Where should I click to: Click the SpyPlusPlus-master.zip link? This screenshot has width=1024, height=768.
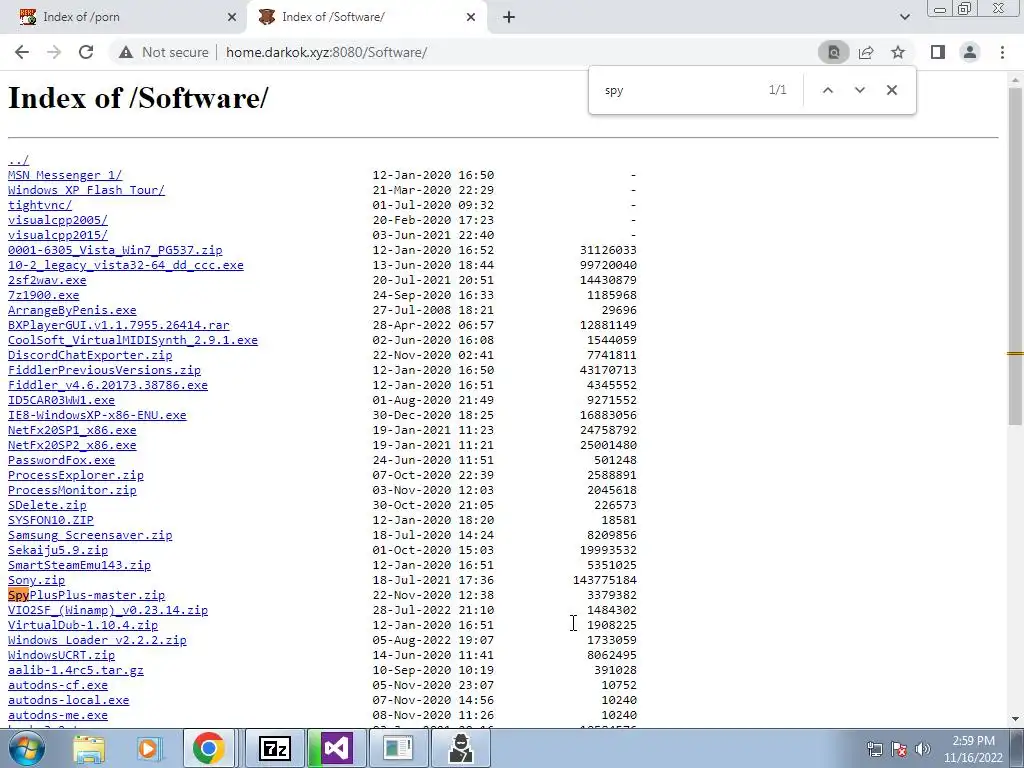pyautogui.click(x=86, y=596)
